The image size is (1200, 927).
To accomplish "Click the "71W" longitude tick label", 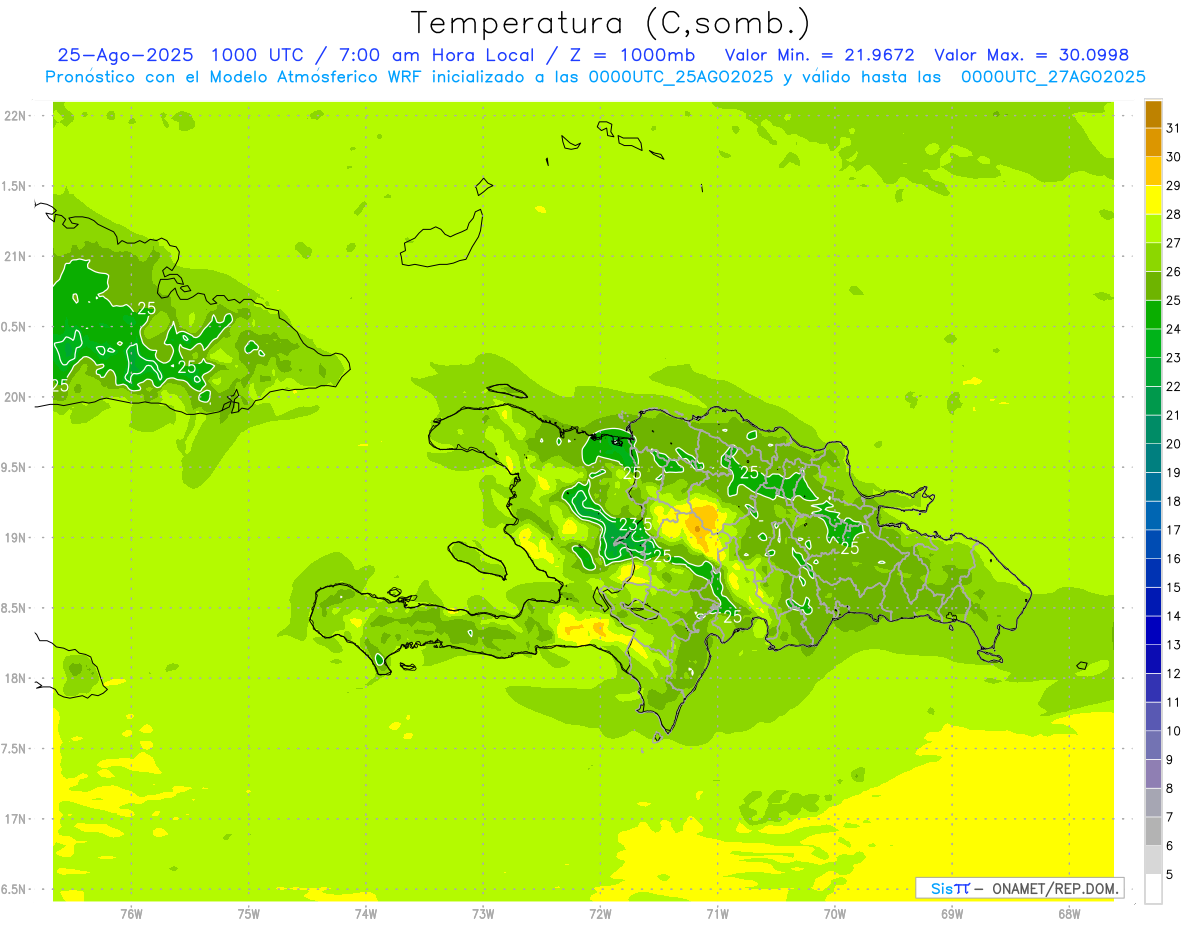I will click(x=717, y=913).
